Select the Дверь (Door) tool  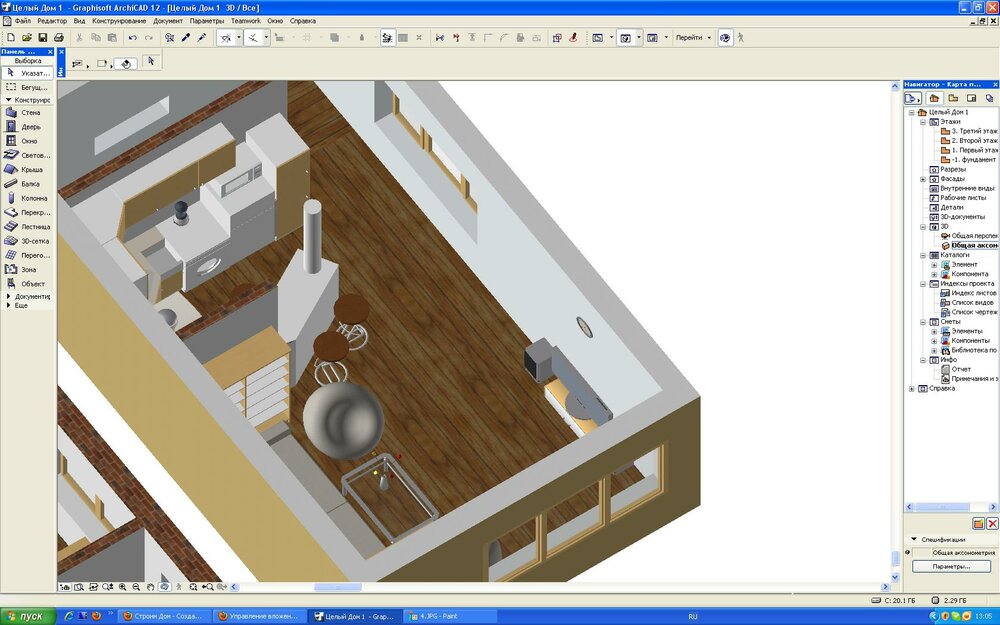tap(28, 127)
